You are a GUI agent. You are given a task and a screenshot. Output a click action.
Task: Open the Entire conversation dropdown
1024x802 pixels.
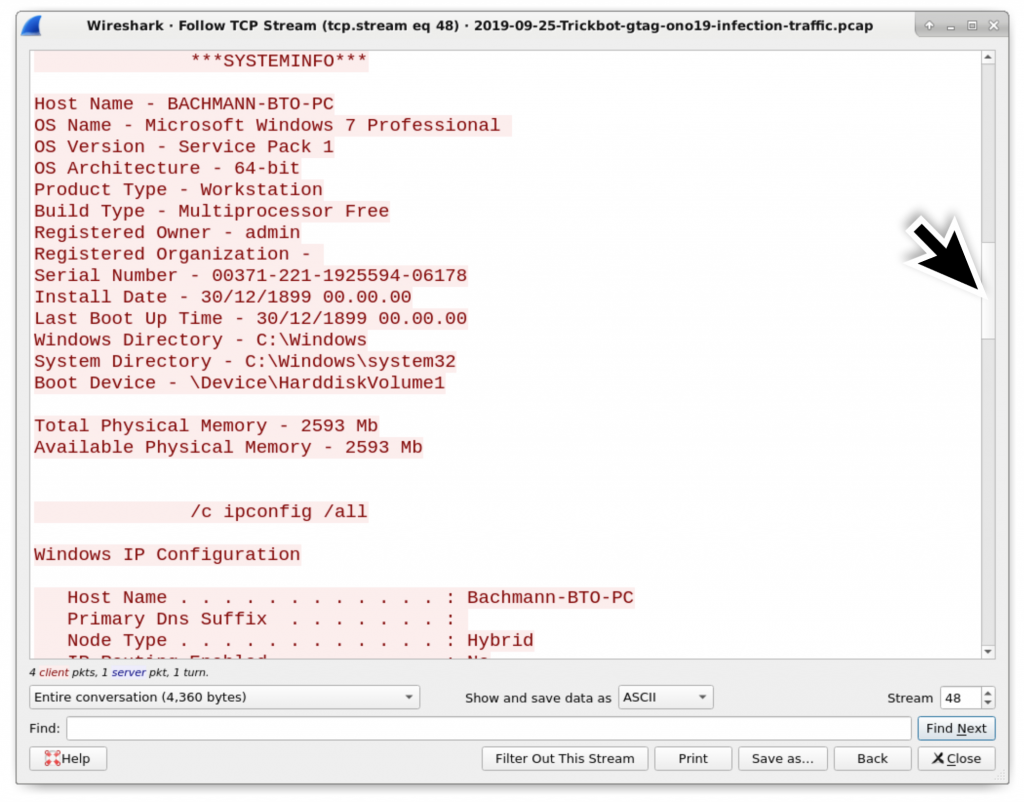[224, 697]
